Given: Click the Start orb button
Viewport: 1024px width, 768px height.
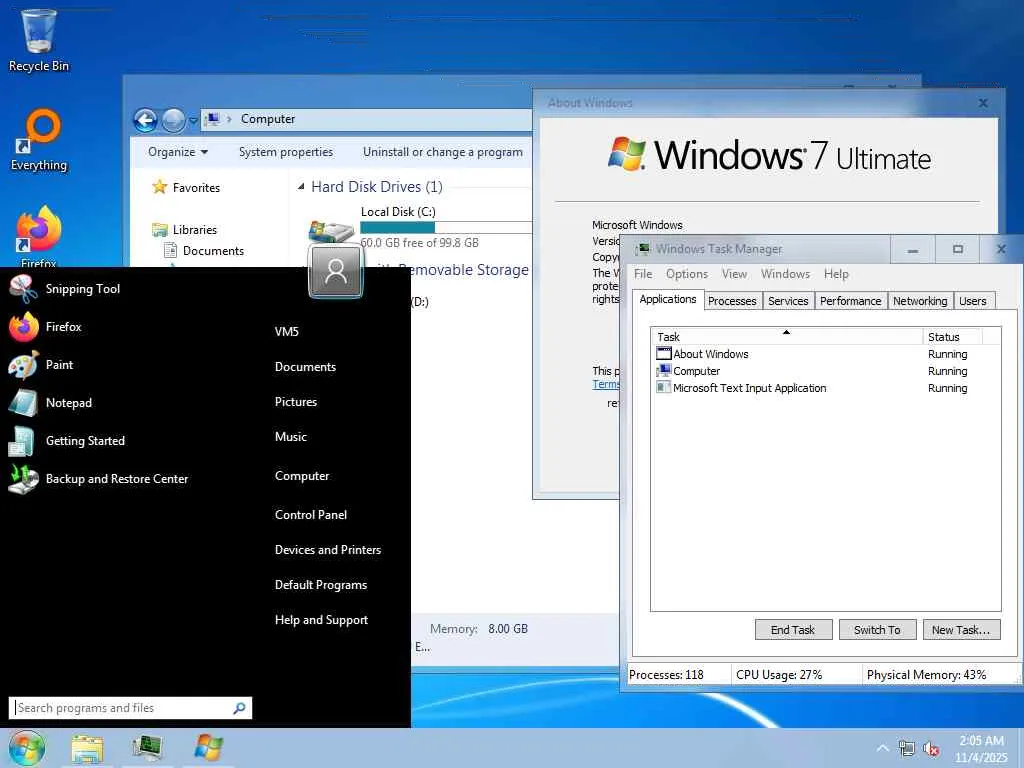Looking at the screenshot, I should pos(27,748).
